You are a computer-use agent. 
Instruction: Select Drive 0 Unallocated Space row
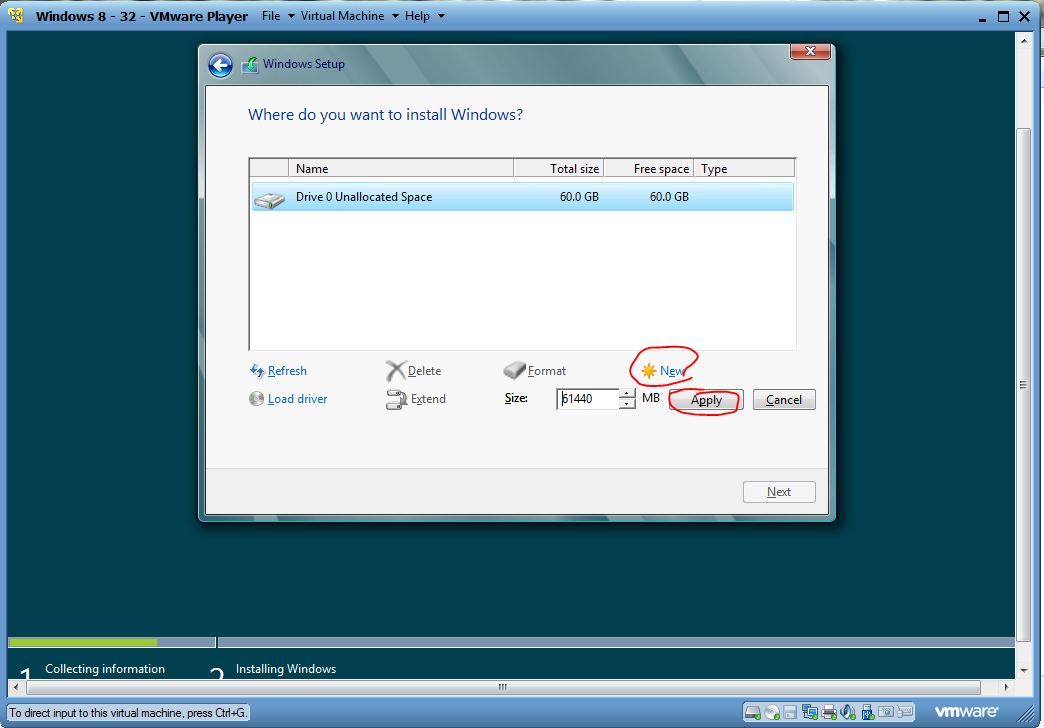523,196
